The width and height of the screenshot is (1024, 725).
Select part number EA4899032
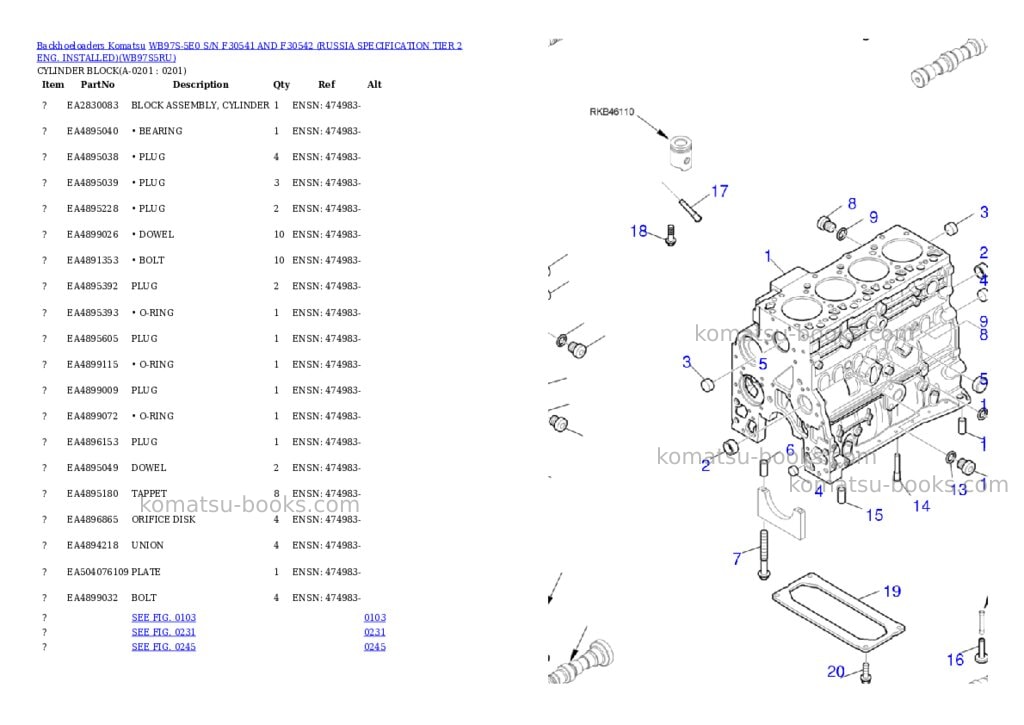click(93, 598)
